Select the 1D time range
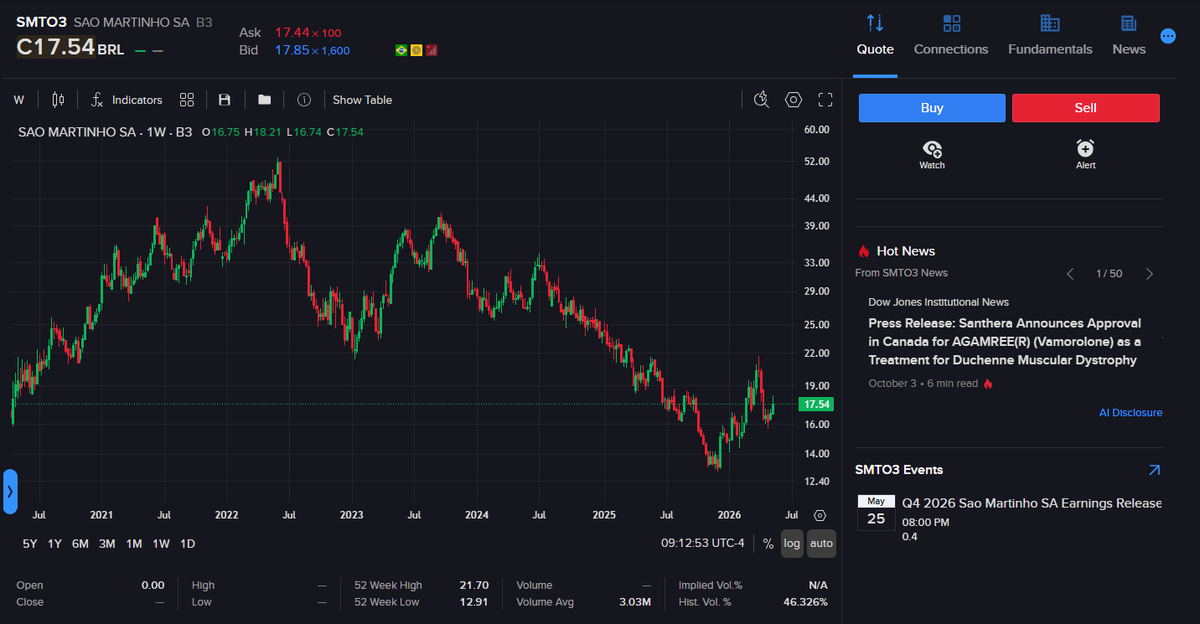This screenshot has height=624, width=1200. click(187, 544)
